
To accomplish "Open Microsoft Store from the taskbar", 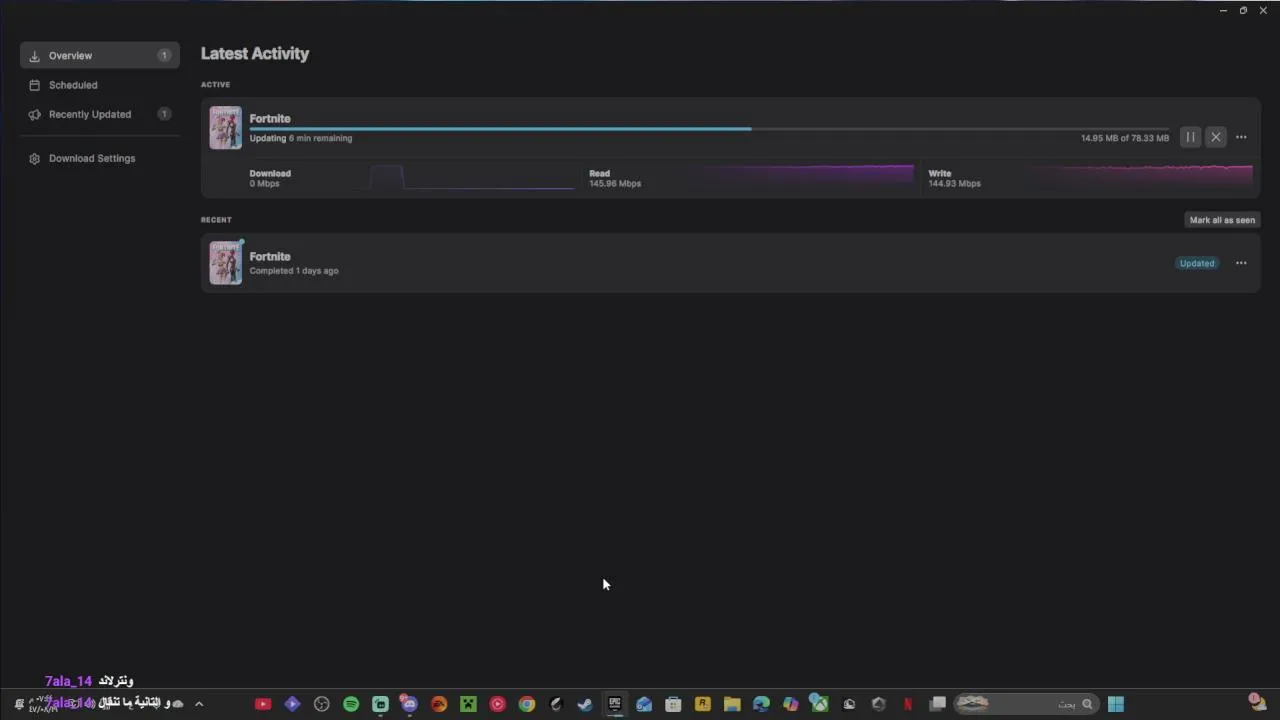I will click(673, 704).
